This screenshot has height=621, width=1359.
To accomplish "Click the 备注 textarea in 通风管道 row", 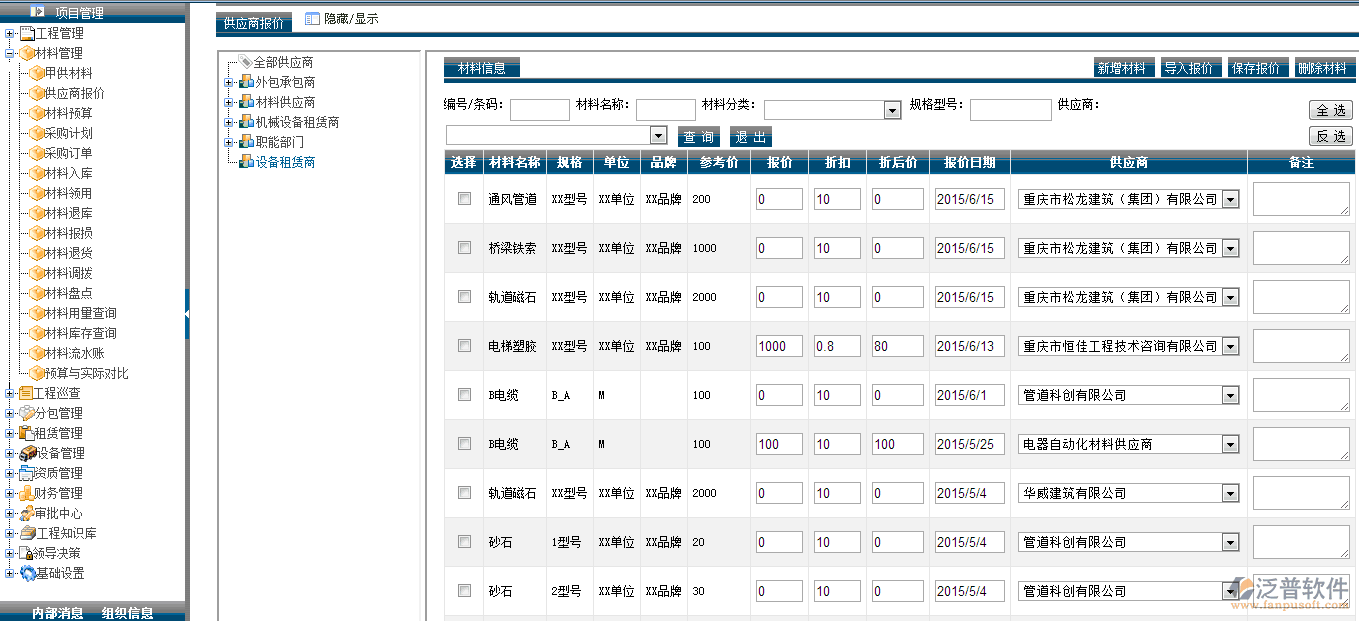I will (x=1301, y=199).
